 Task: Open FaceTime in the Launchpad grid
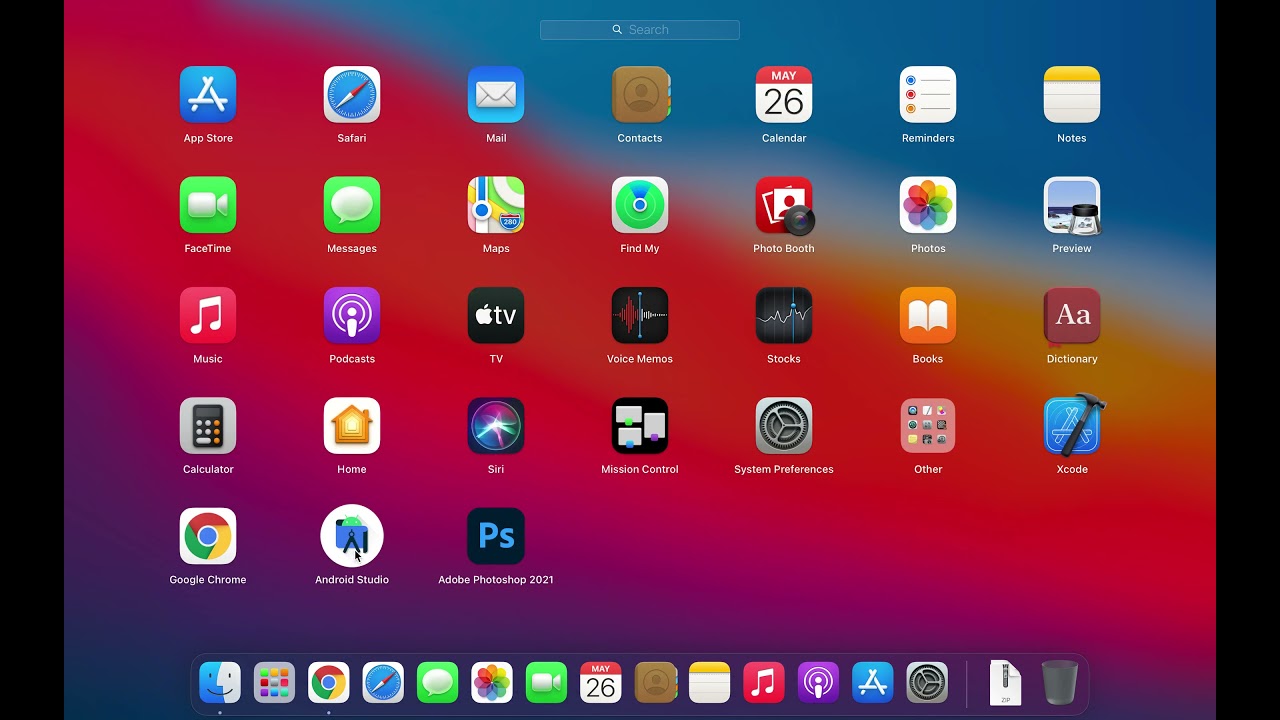click(208, 205)
